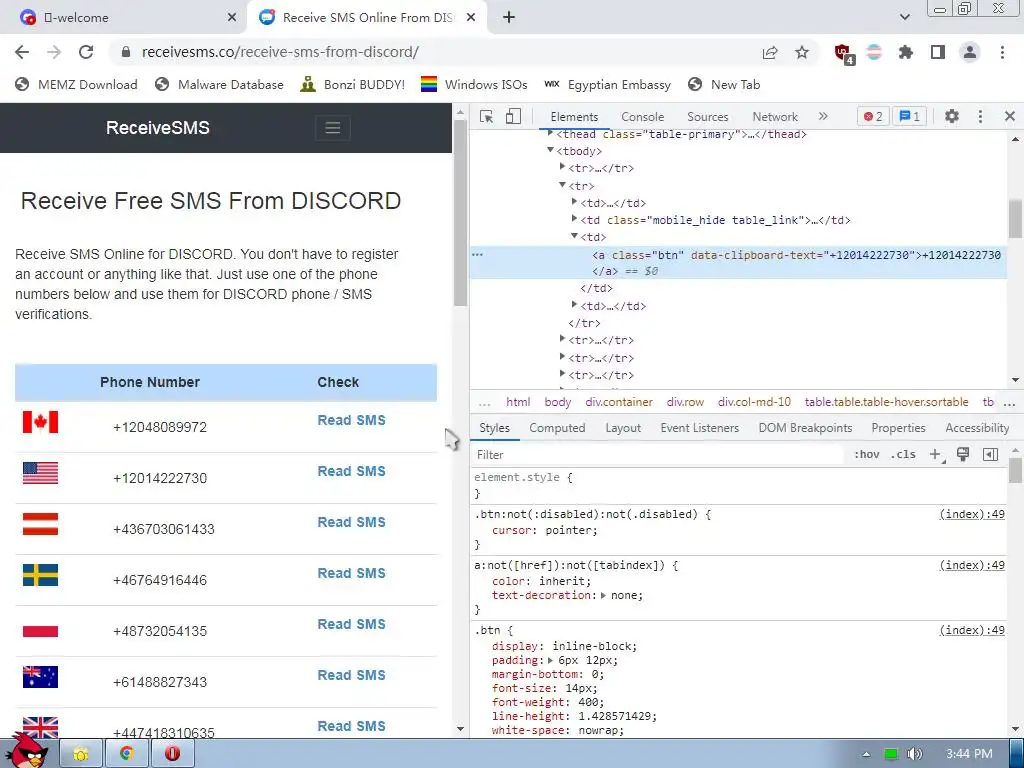The width and height of the screenshot is (1024, 768).
Task: Click the Forward navigation arrow
Action: [54, 52]
